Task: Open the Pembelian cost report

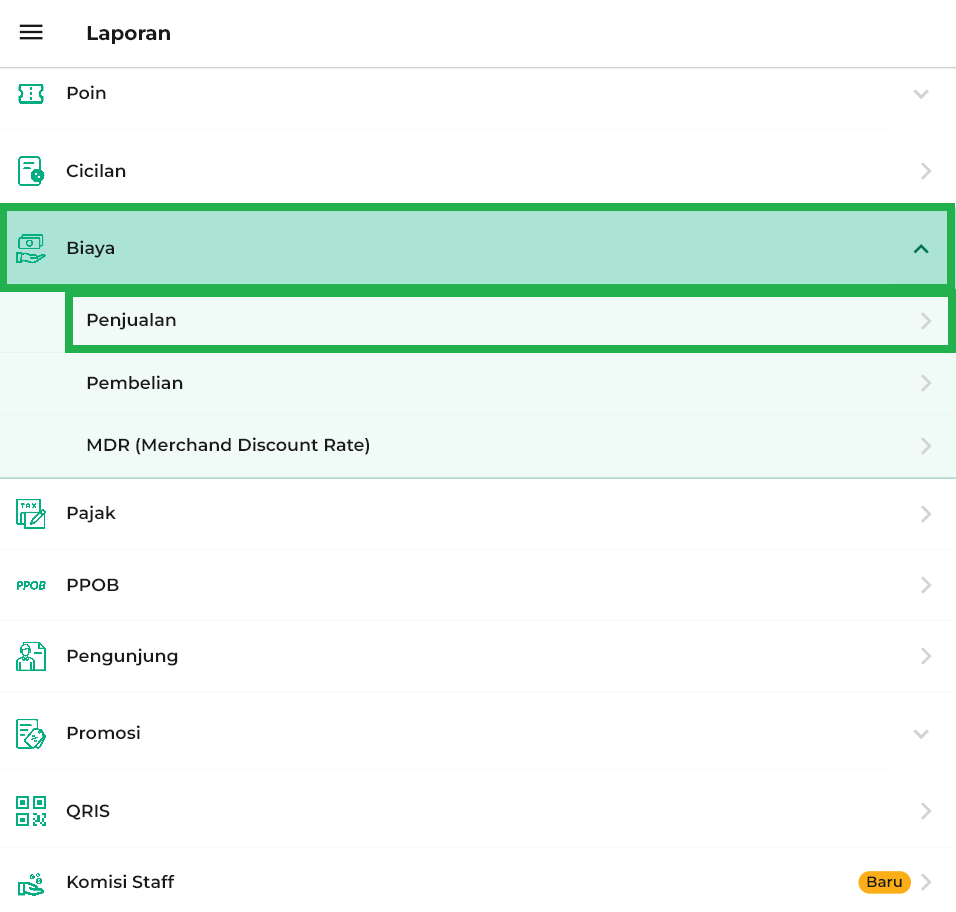Action: pyautogui.click(x=134, y=383)
